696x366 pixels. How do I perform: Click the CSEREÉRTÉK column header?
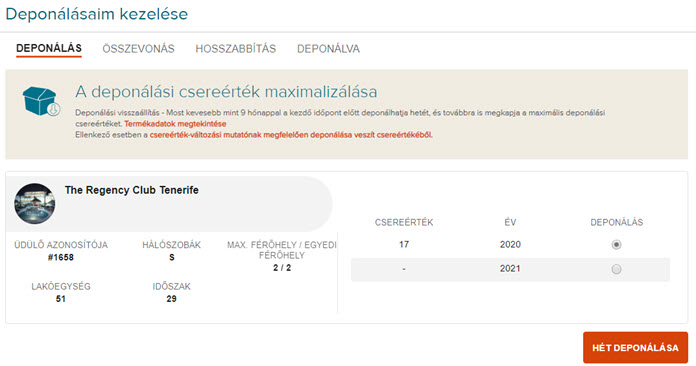[404, 222]
